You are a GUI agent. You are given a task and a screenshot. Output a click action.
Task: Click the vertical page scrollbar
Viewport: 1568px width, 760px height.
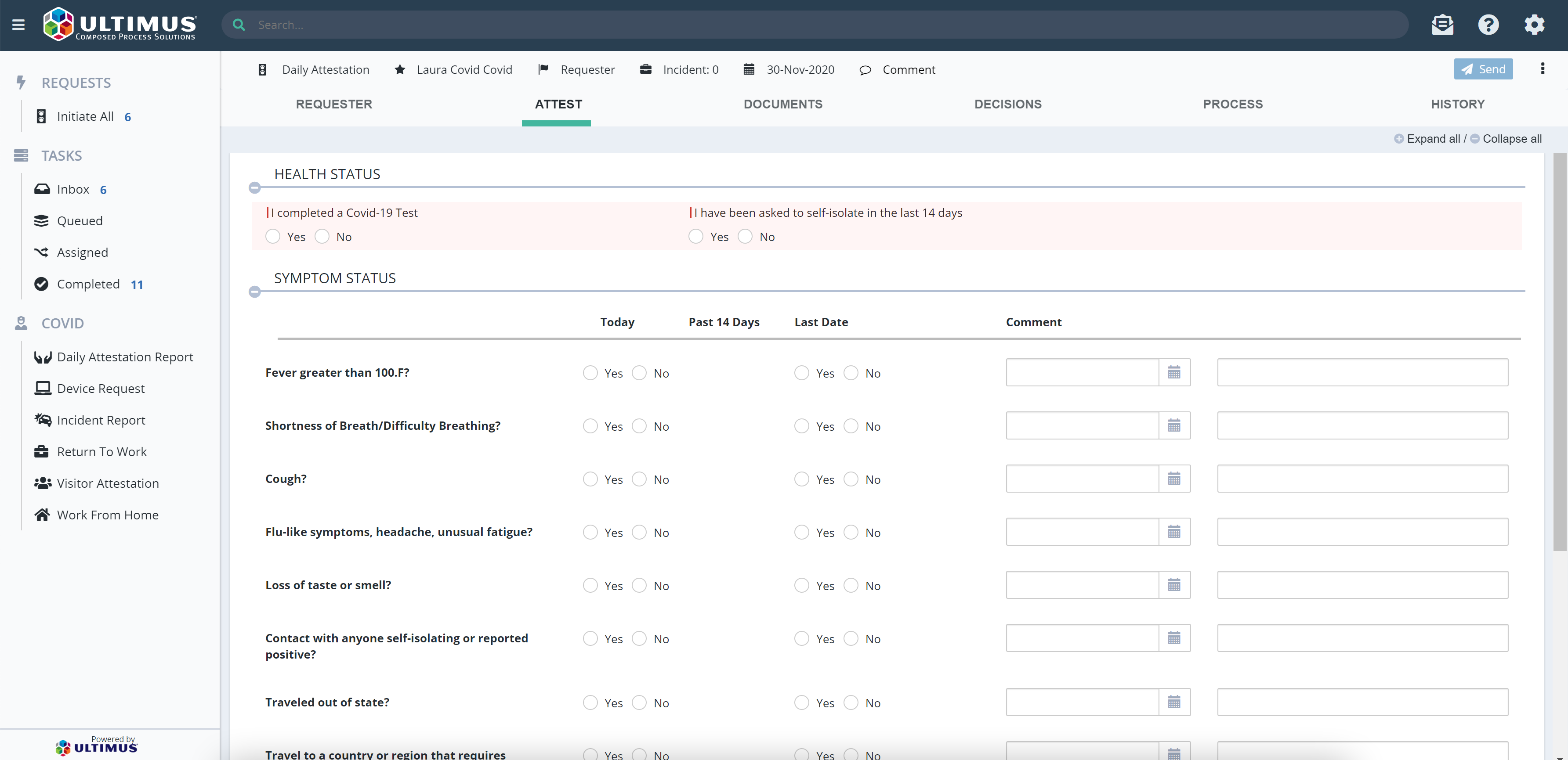coord(1560,353)
